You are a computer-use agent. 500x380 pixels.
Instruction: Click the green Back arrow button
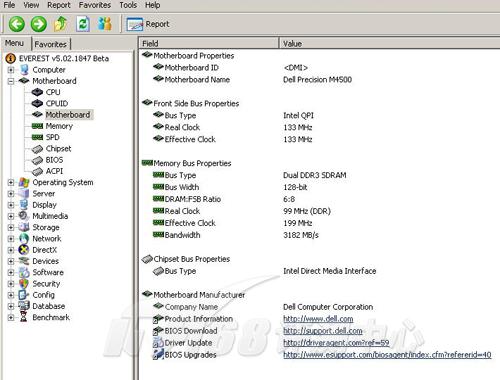(x=17, y=24)
